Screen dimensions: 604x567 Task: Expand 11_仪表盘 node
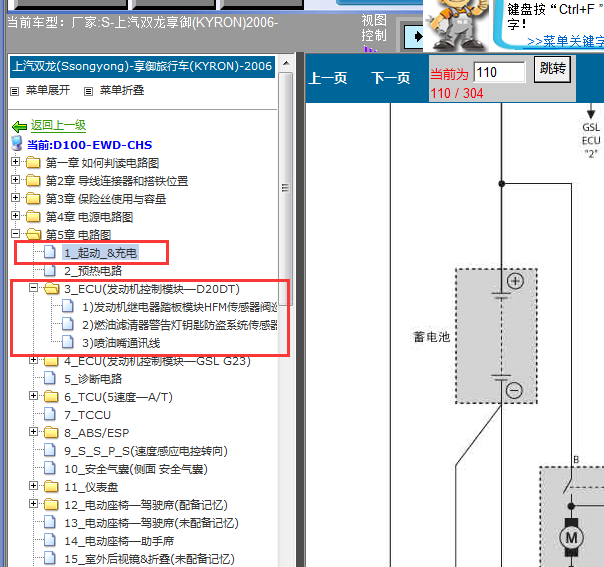click(34, 485)
